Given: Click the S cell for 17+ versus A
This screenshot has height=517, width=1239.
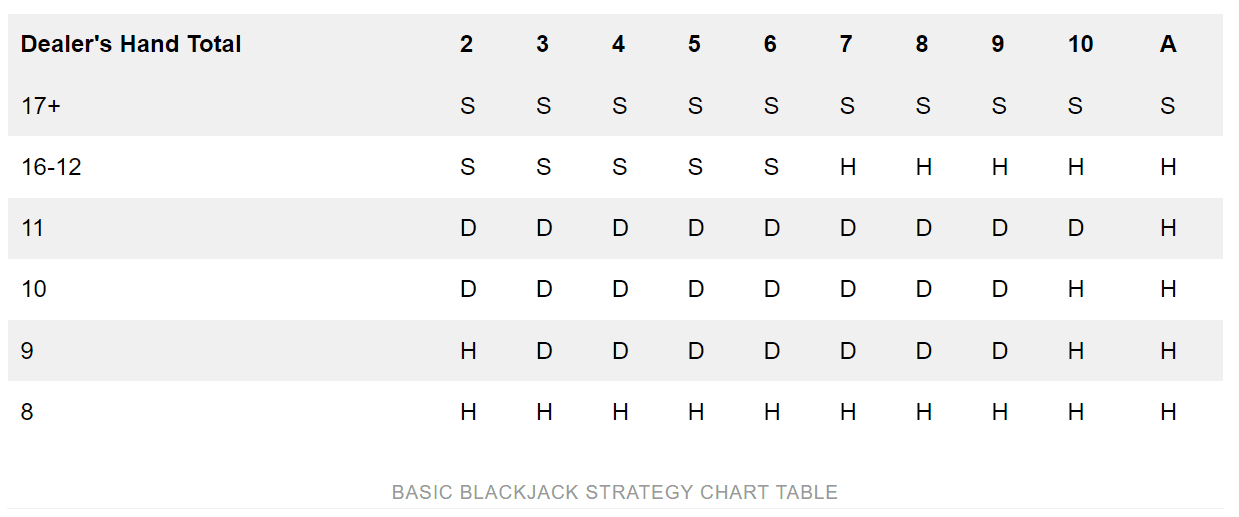Looking at the screenshot, I should [x=1168, y=105].
